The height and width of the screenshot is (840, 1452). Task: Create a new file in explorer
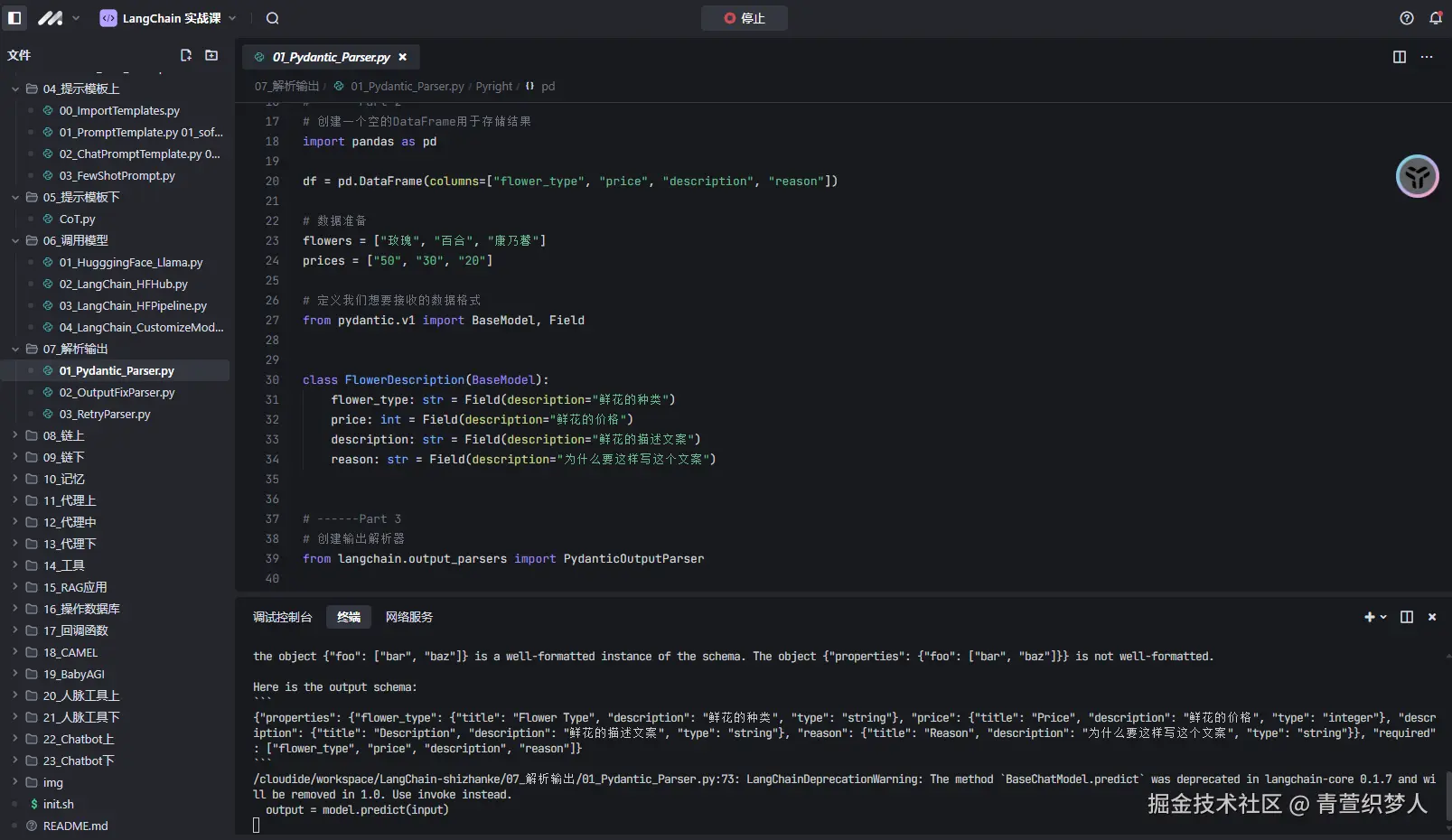(x=186, y=55)
